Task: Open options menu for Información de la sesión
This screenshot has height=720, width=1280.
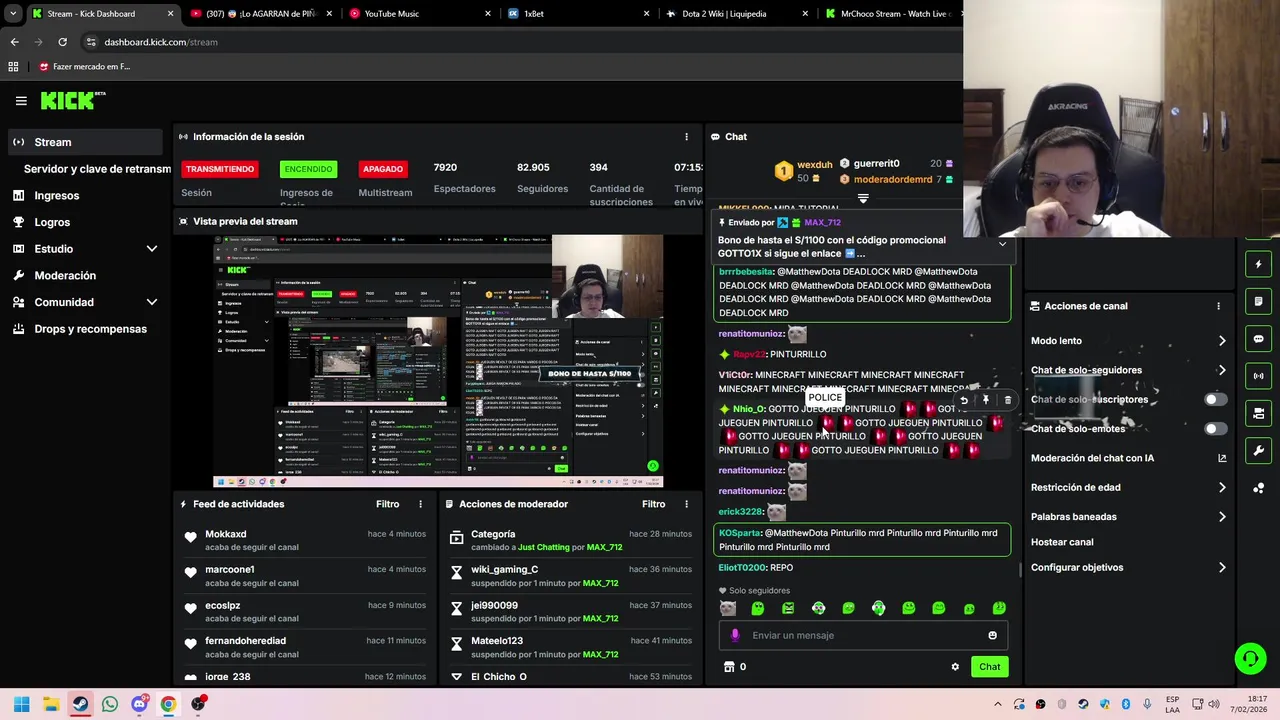Action: (686, 137)
